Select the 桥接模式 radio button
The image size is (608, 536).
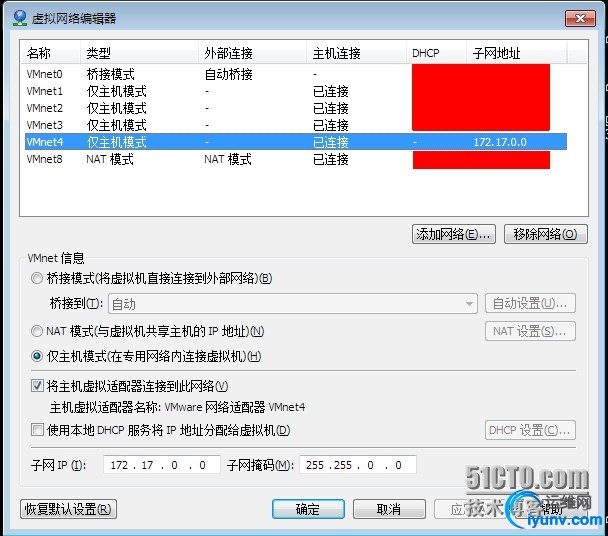coord(37,278)
